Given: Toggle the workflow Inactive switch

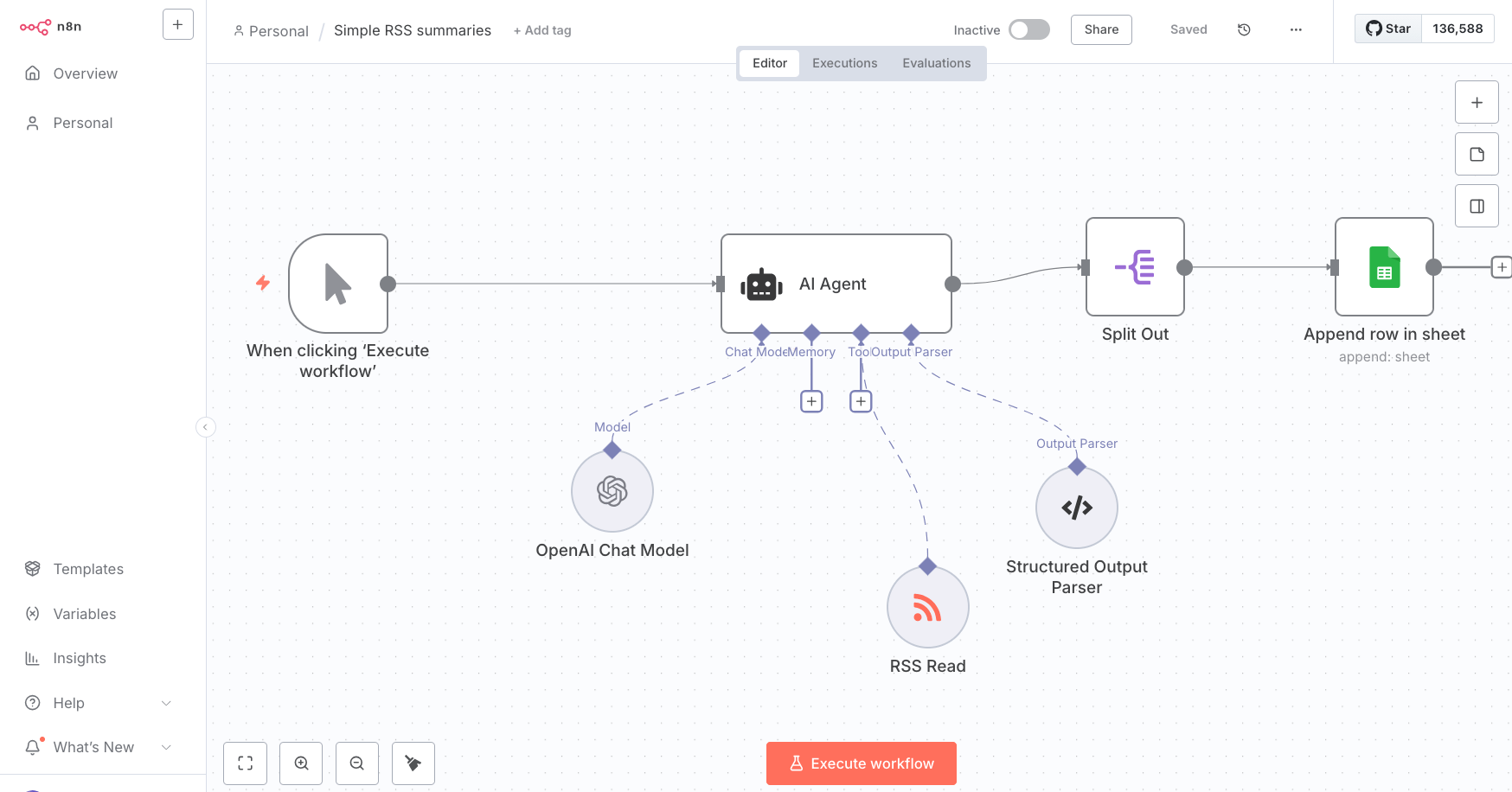Looking at the screenshot, I should click(x=1029, y=29).
